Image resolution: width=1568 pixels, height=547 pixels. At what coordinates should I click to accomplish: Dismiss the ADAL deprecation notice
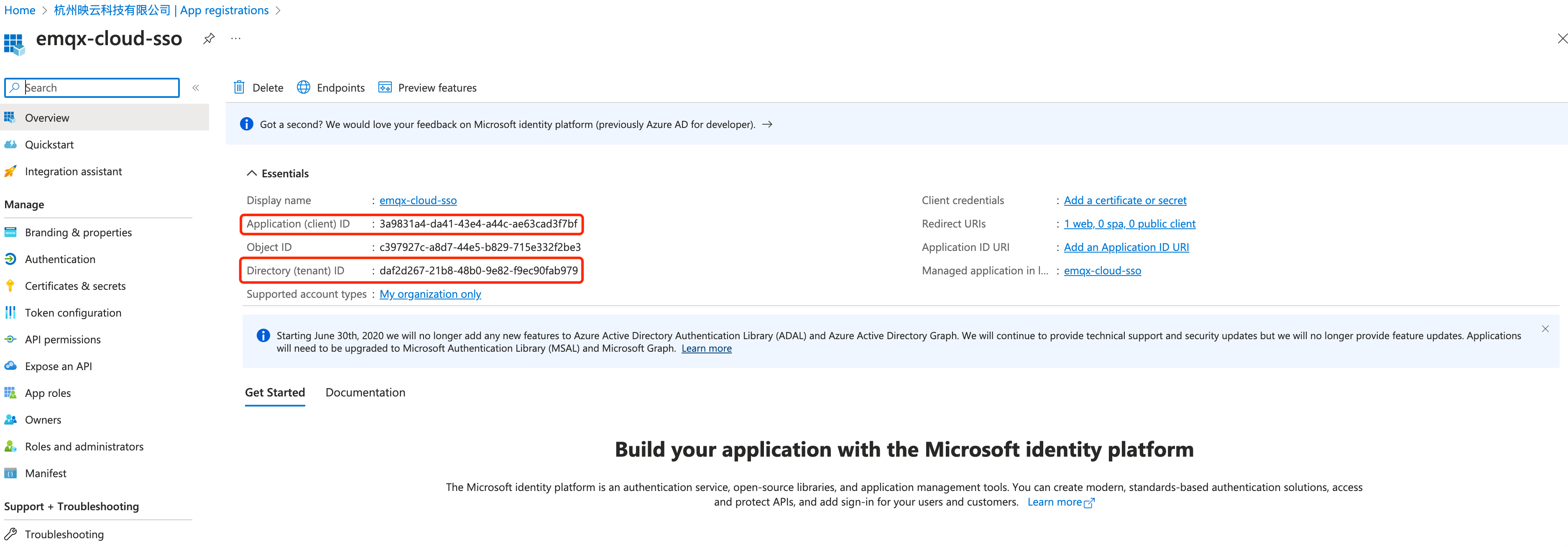tap(1545, 329)
